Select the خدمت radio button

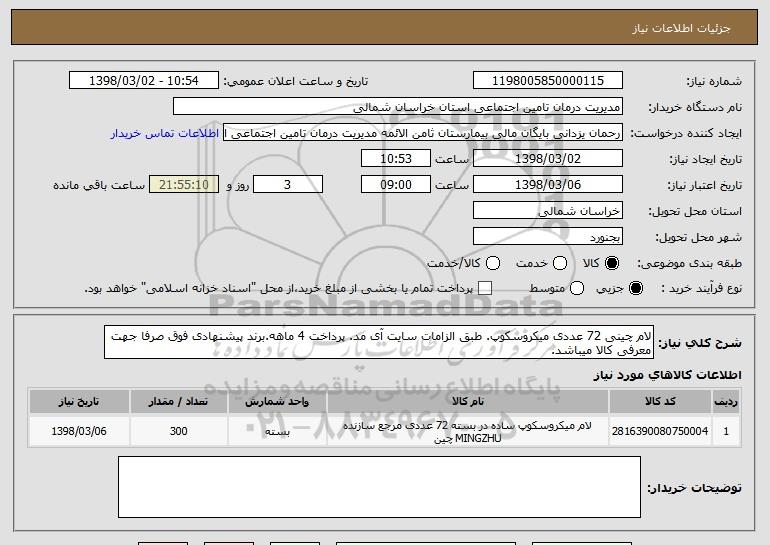560,264
